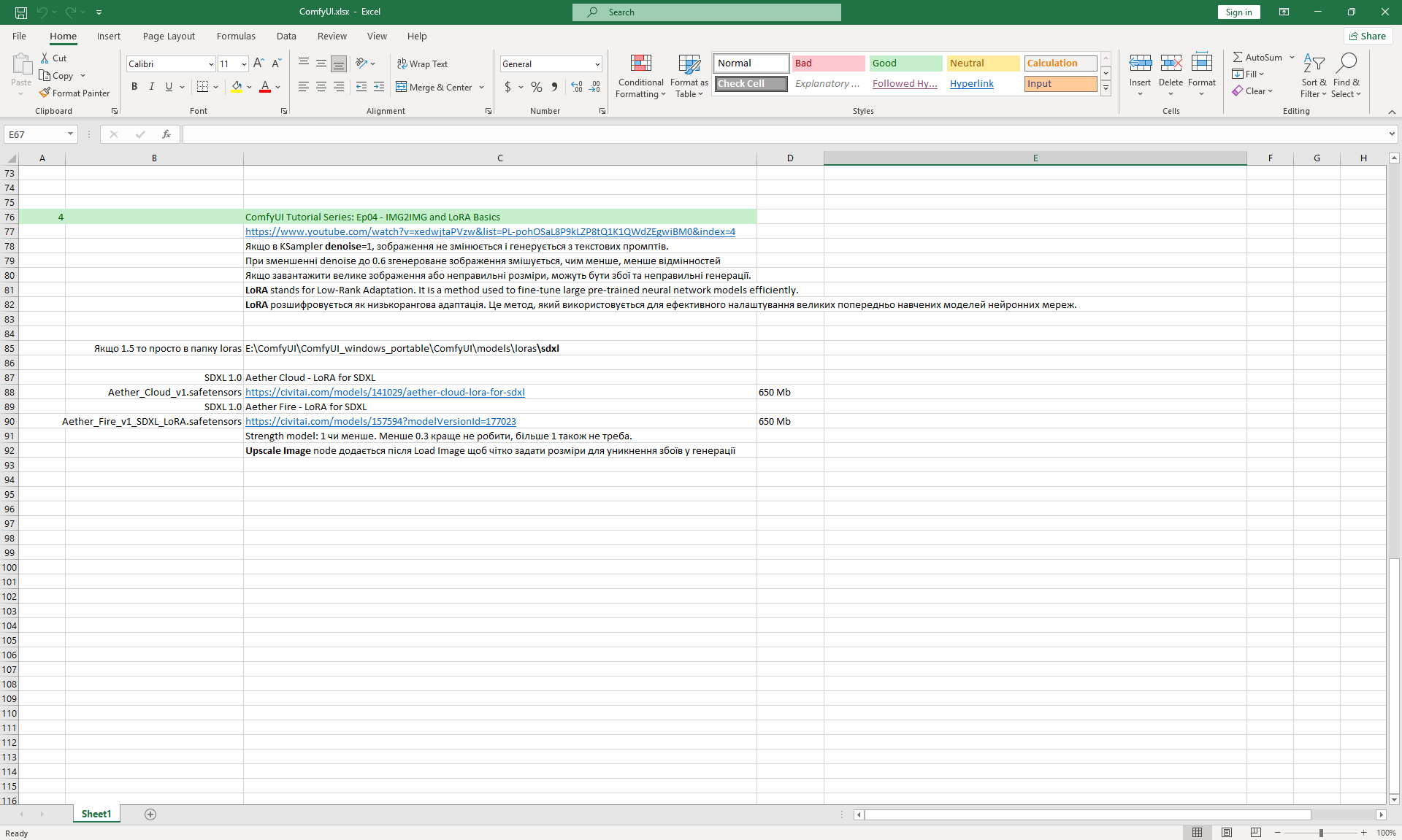
Task: Click the Insert Function fx icon
Action: pyautogui.click(x=166, y=134)
